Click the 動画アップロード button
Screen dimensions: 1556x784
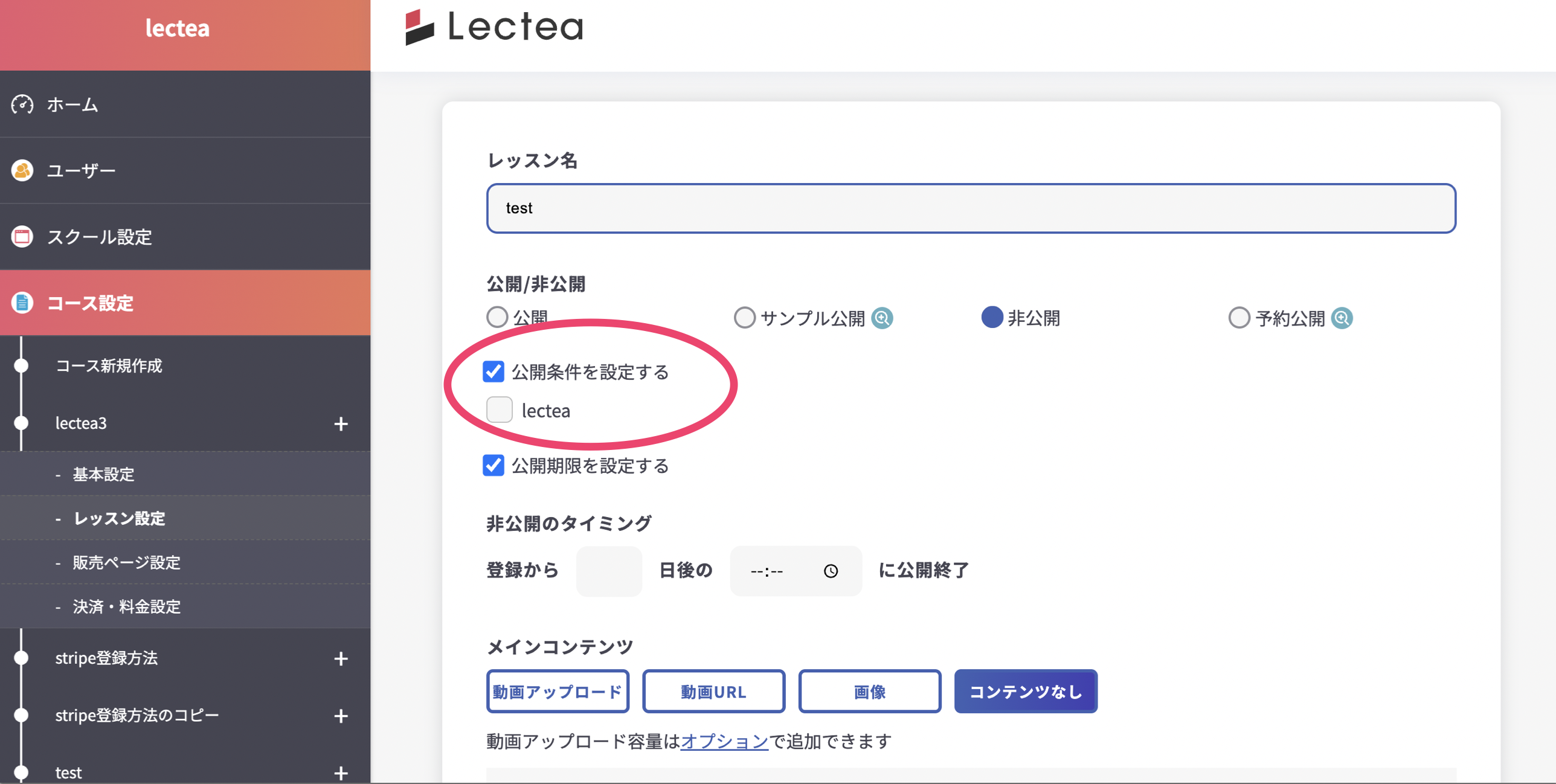tap(557, 692)
